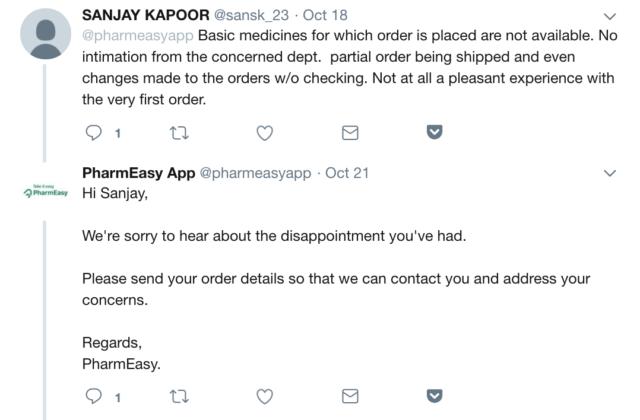Retweet PharmEasy App's response
Image resolution: width=640 pixels, height=420 pixels.
(x=179, y=397)
